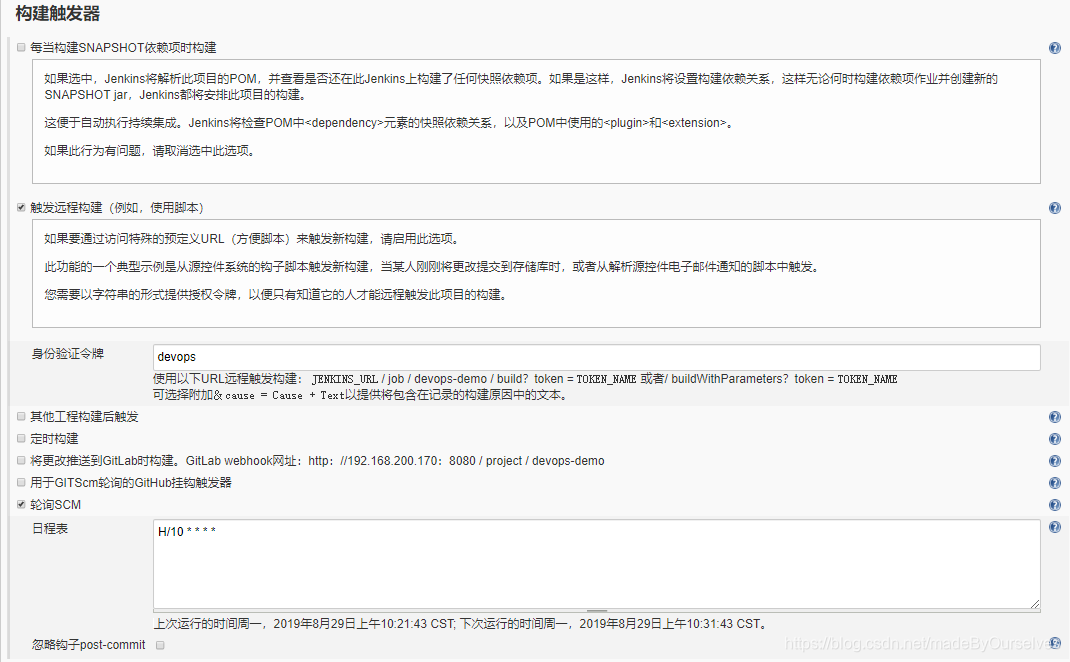Disable the 触发远程构建 trigger
The height and width of the screenshot is (662, 1070).
click(21, 207)
